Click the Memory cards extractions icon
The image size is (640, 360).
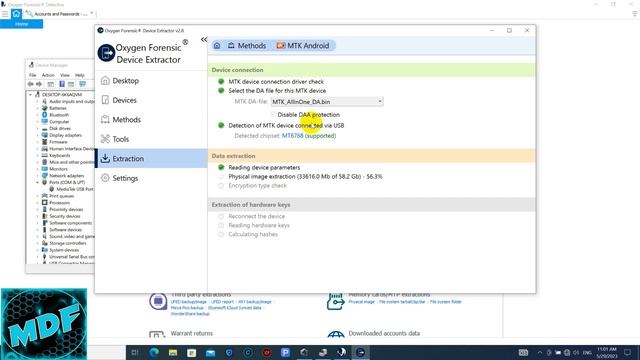(335, 302)
